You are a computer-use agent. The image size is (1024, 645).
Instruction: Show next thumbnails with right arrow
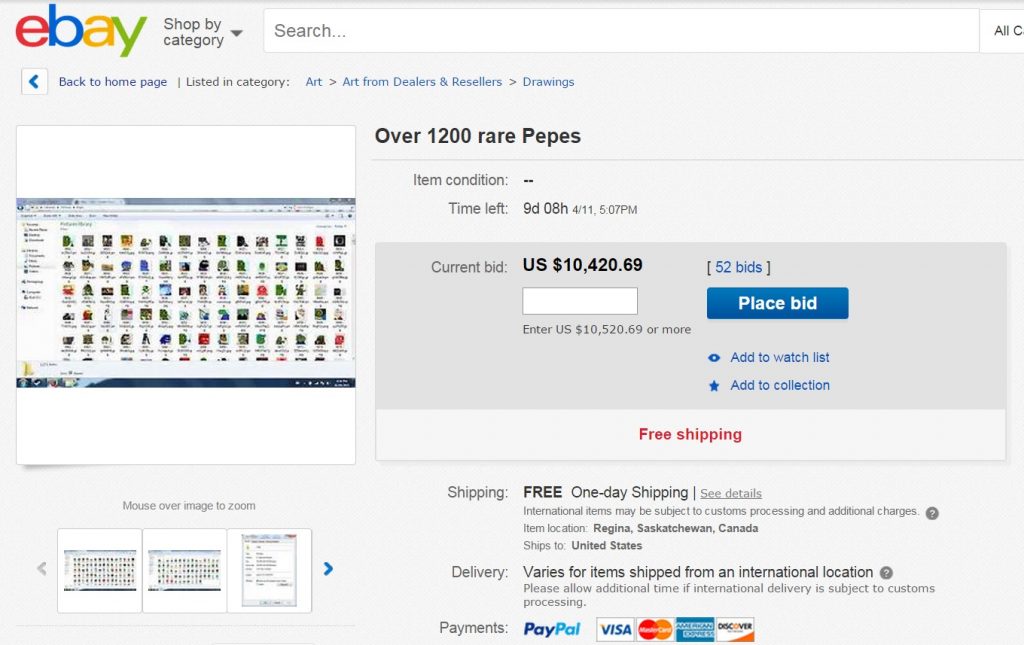(328, 569)
